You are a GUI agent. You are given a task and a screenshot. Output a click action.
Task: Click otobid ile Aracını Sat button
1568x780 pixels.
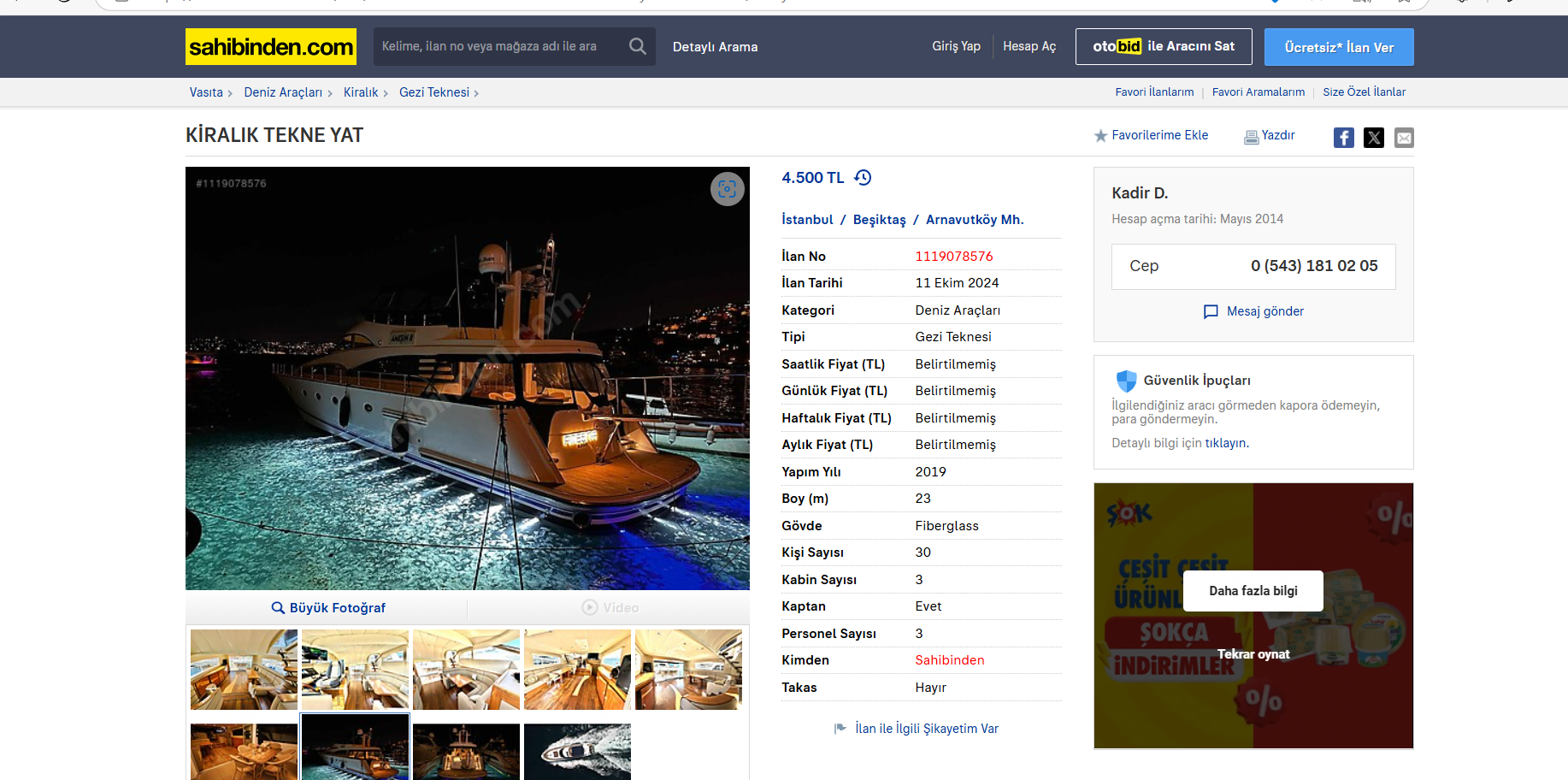coord(1164,46)
